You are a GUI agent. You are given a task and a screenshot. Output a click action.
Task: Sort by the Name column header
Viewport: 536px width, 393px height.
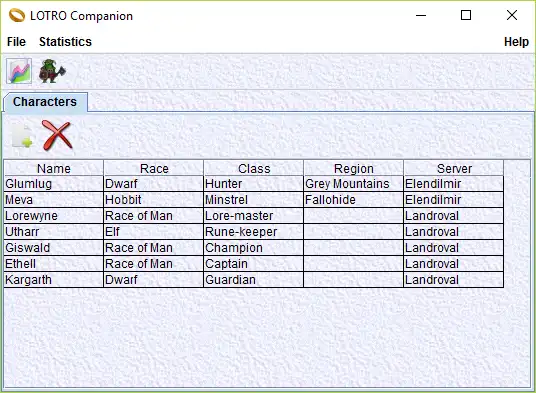point(54,168)
